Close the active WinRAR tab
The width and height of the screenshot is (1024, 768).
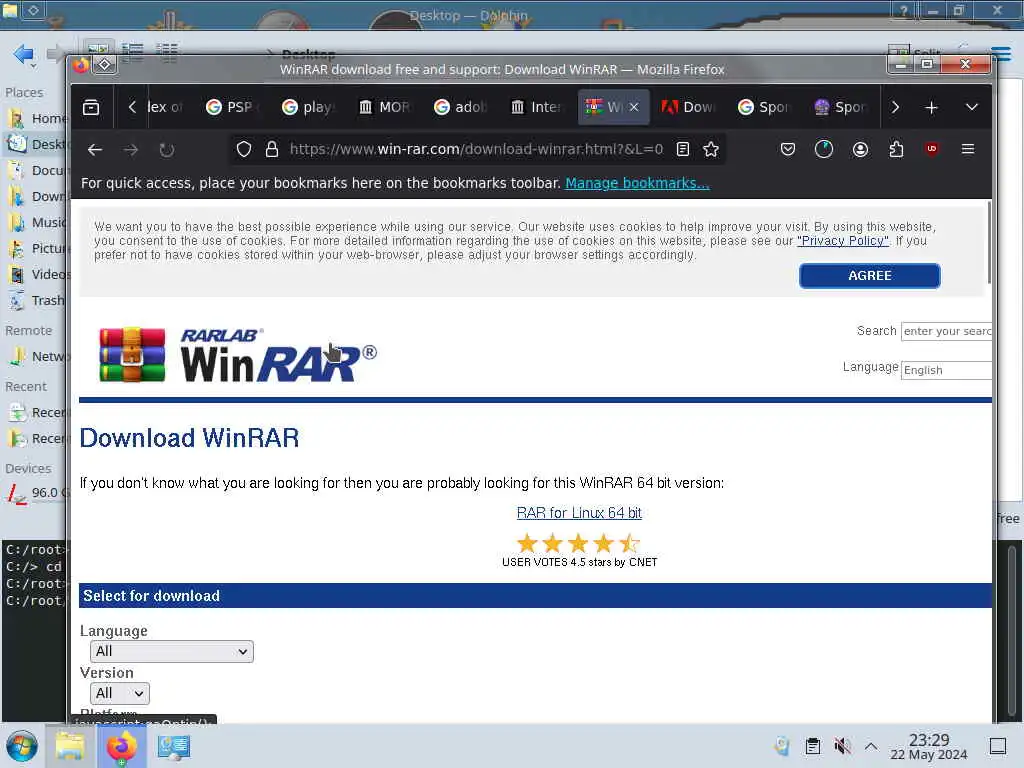click(633, 107)
